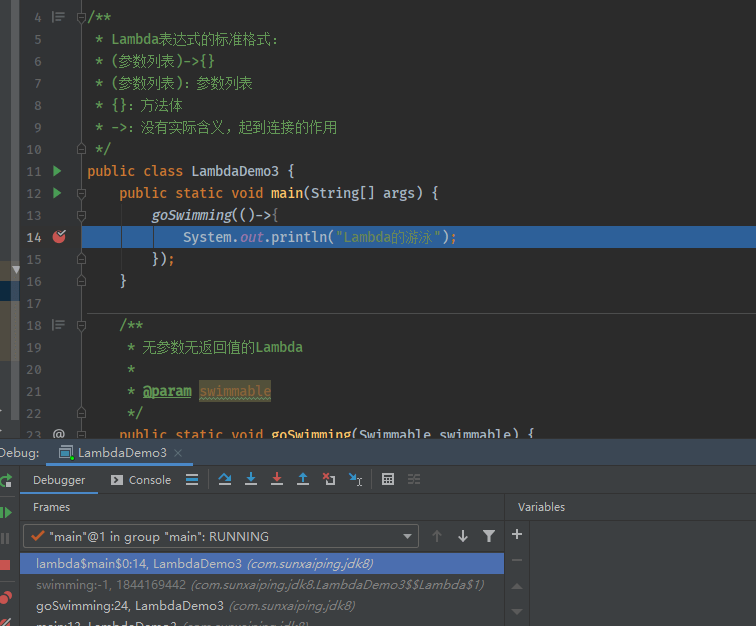The image size is (756, 626).
Task: Click the frames filter funnel icon
Action: pyautogui.click(x=489, y=536)
